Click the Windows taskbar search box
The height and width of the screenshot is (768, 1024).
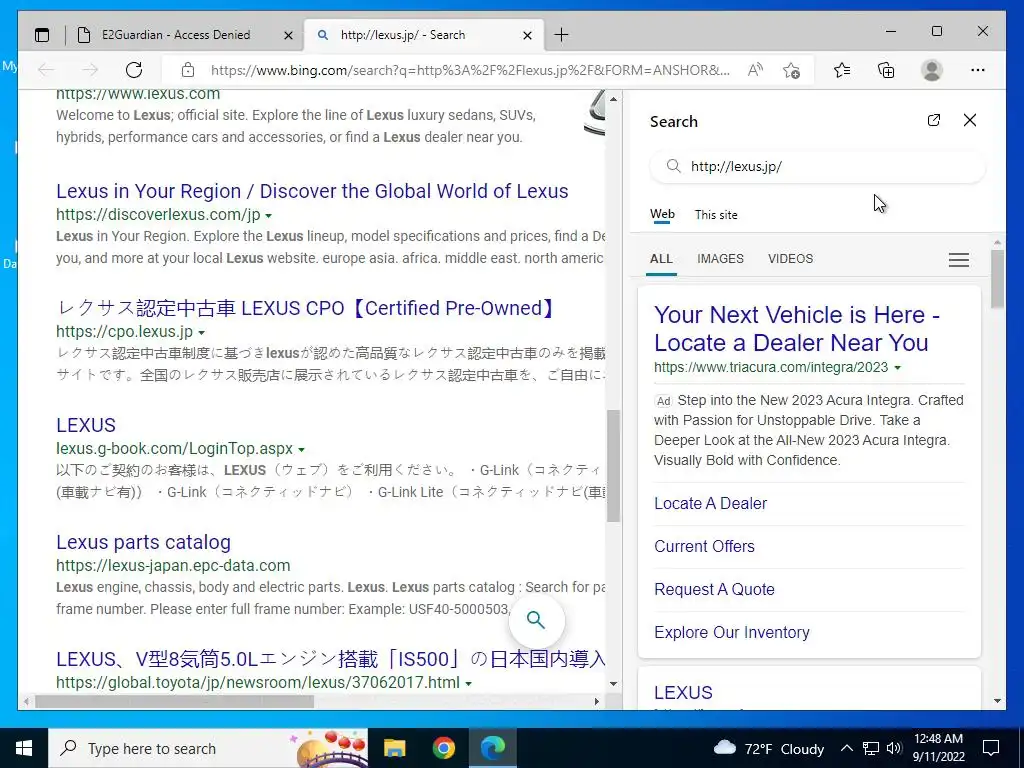[x=208, y=748]
